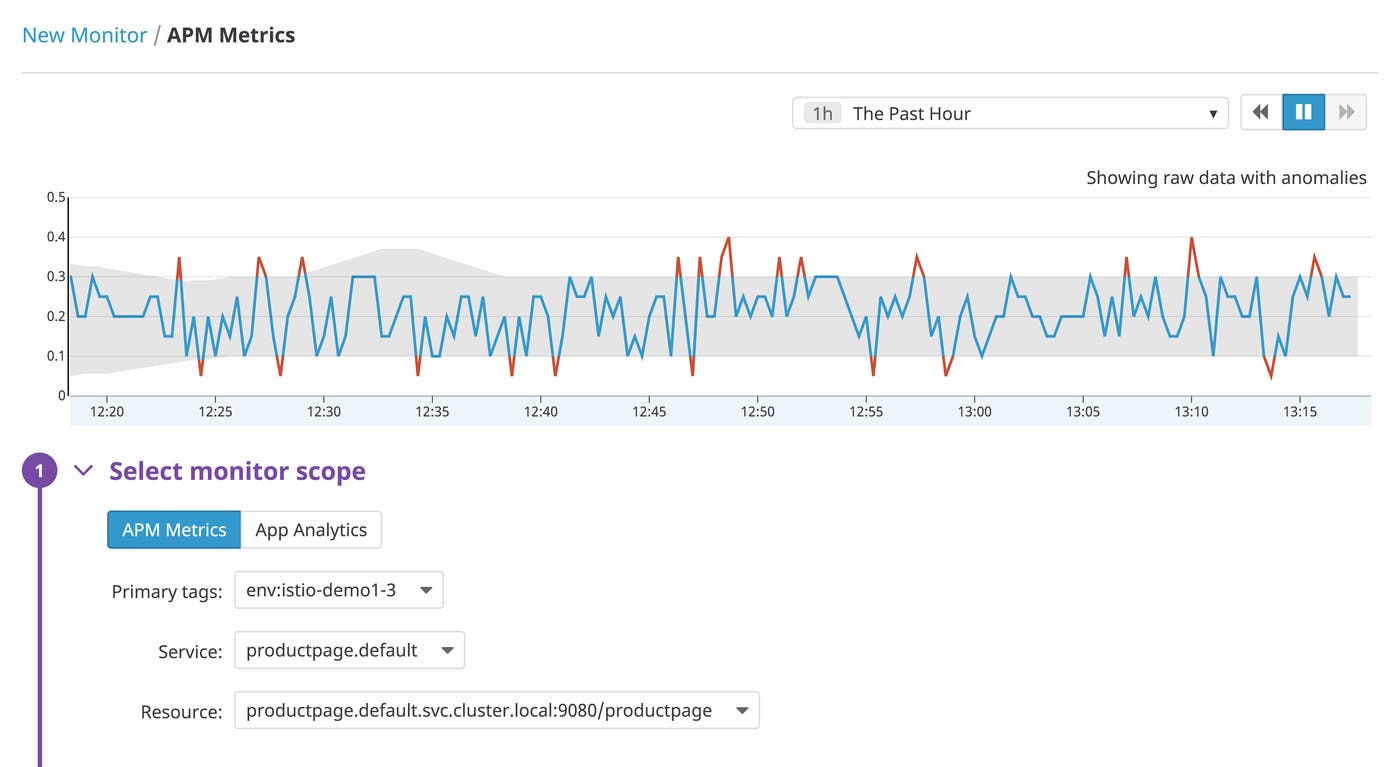This screenshot has width=1400, height=767.
Task: Switch to the App Analytics tab
Action: (x=311, y=530)
